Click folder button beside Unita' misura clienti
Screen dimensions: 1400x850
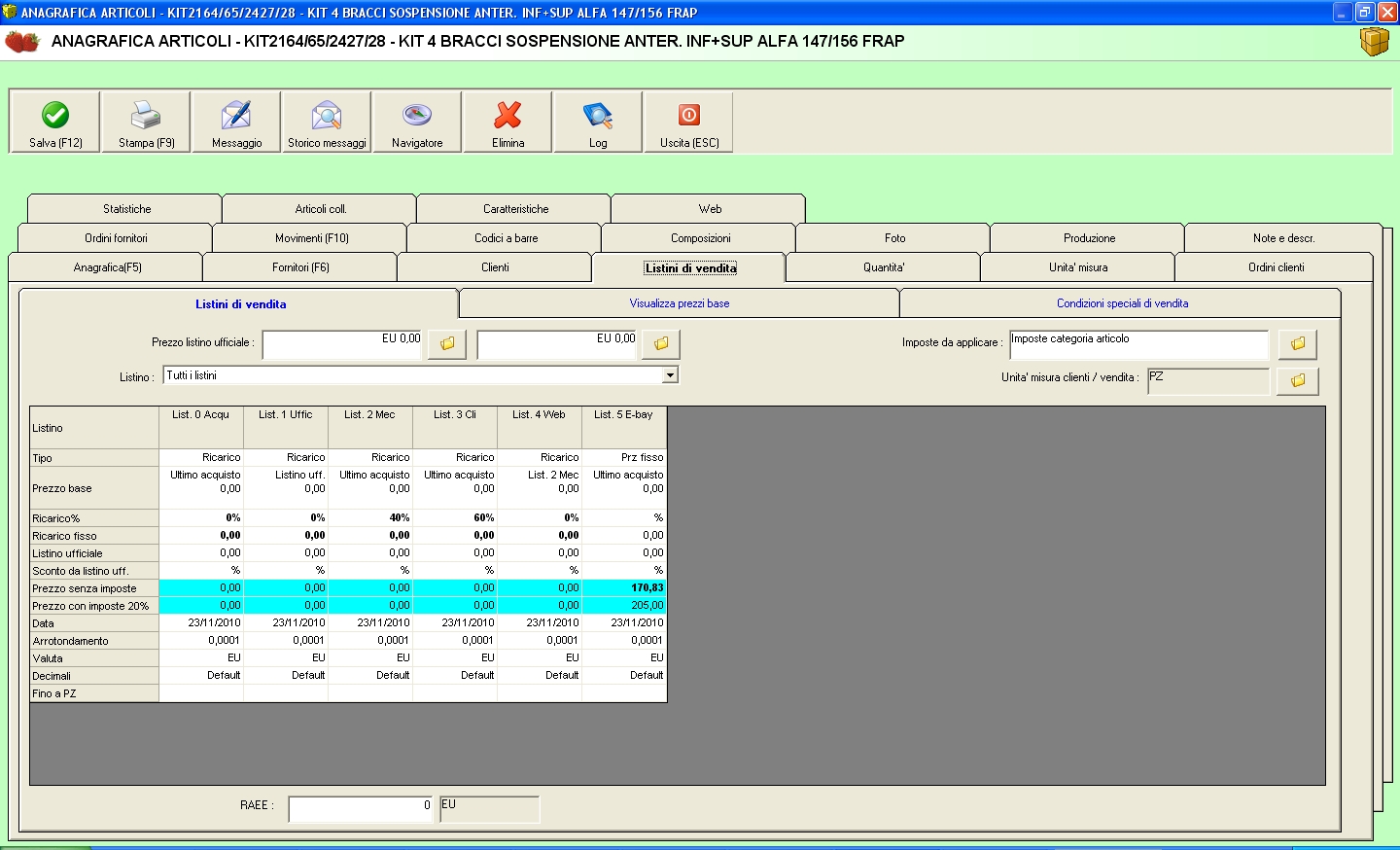click(1298, 380)
